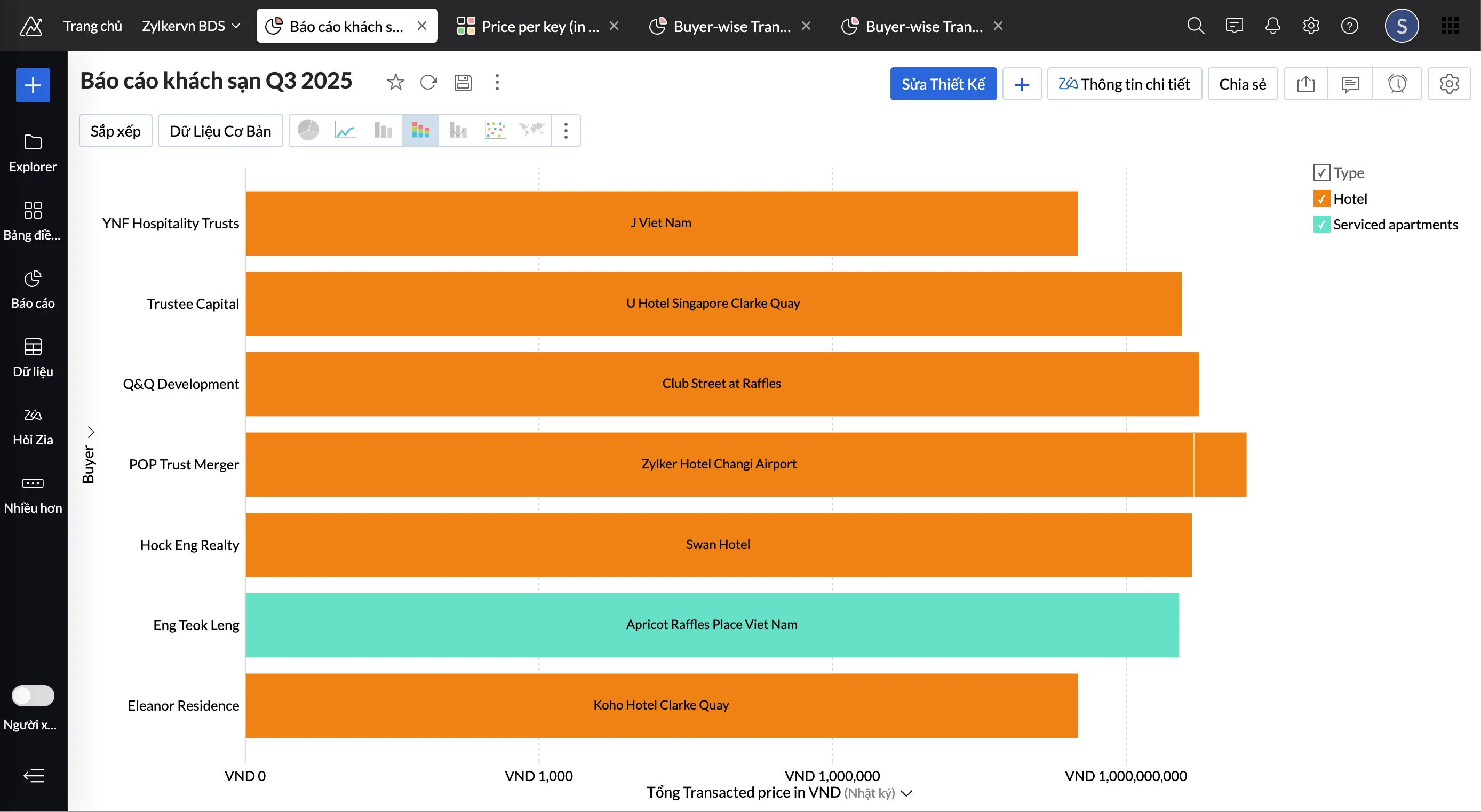Viewport: 1481px width, 812px height.
Task: Click the Sửa Thiết Kế button
Action: click(943, 83)
